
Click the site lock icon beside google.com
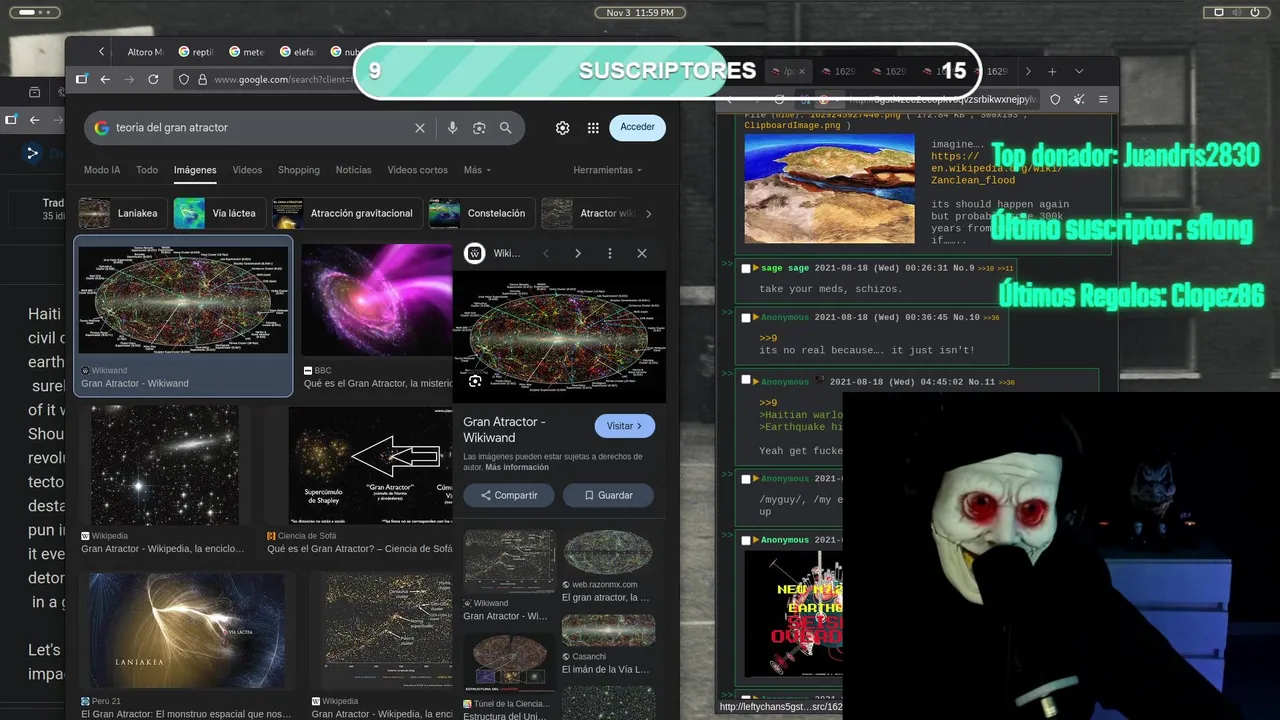[x=202, y=79]
